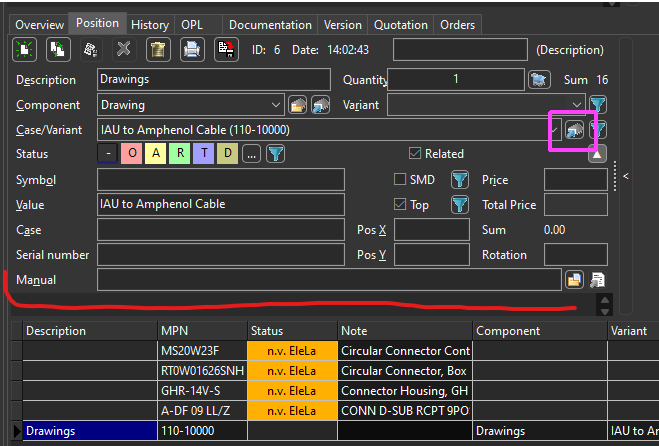Select the pink O status swatch
Image resolution: width=659 pixels, height=446 pixels.
click(x=131, y=154)
